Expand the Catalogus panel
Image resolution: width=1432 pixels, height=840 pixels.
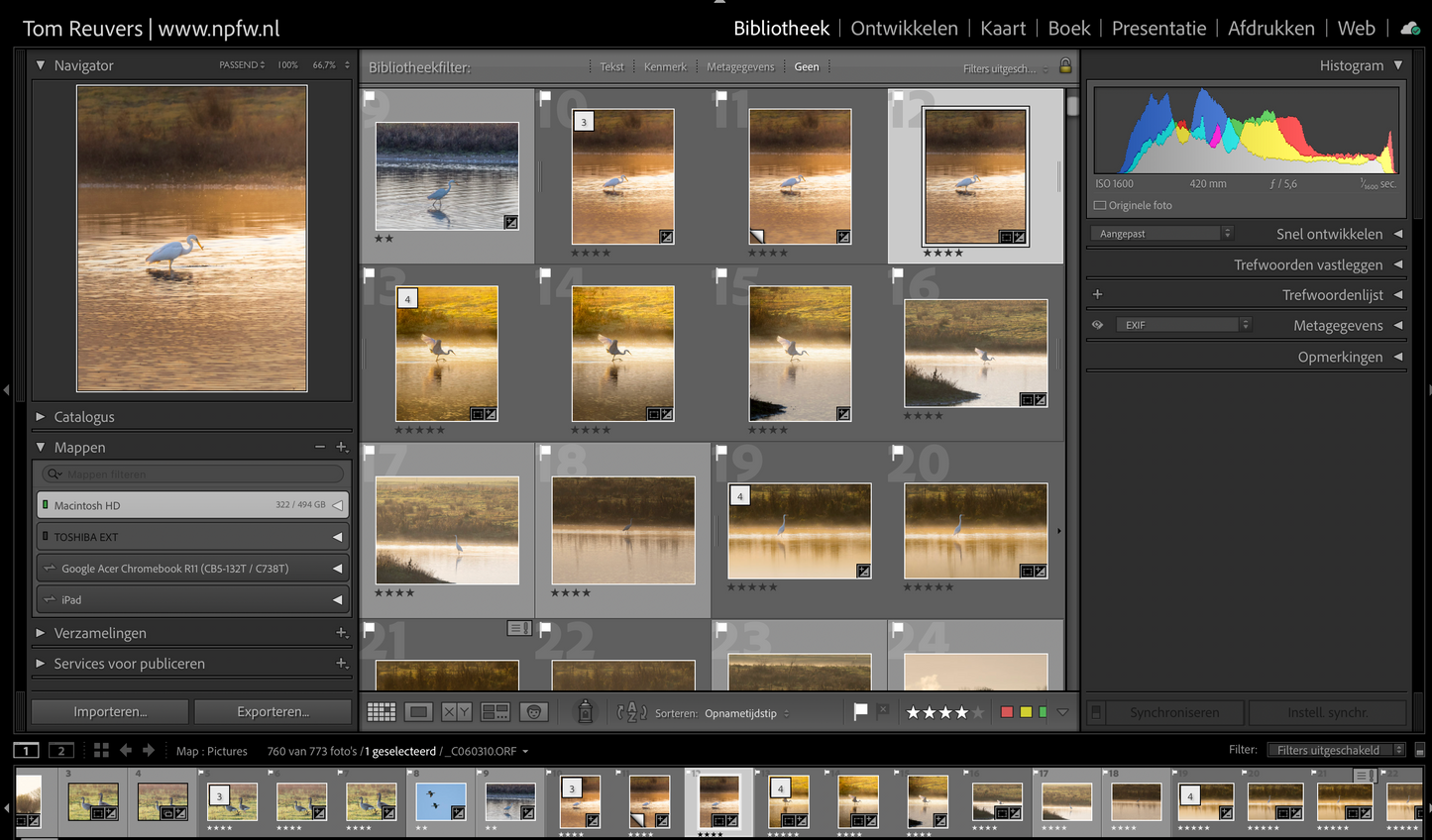(x=41, y=417)
